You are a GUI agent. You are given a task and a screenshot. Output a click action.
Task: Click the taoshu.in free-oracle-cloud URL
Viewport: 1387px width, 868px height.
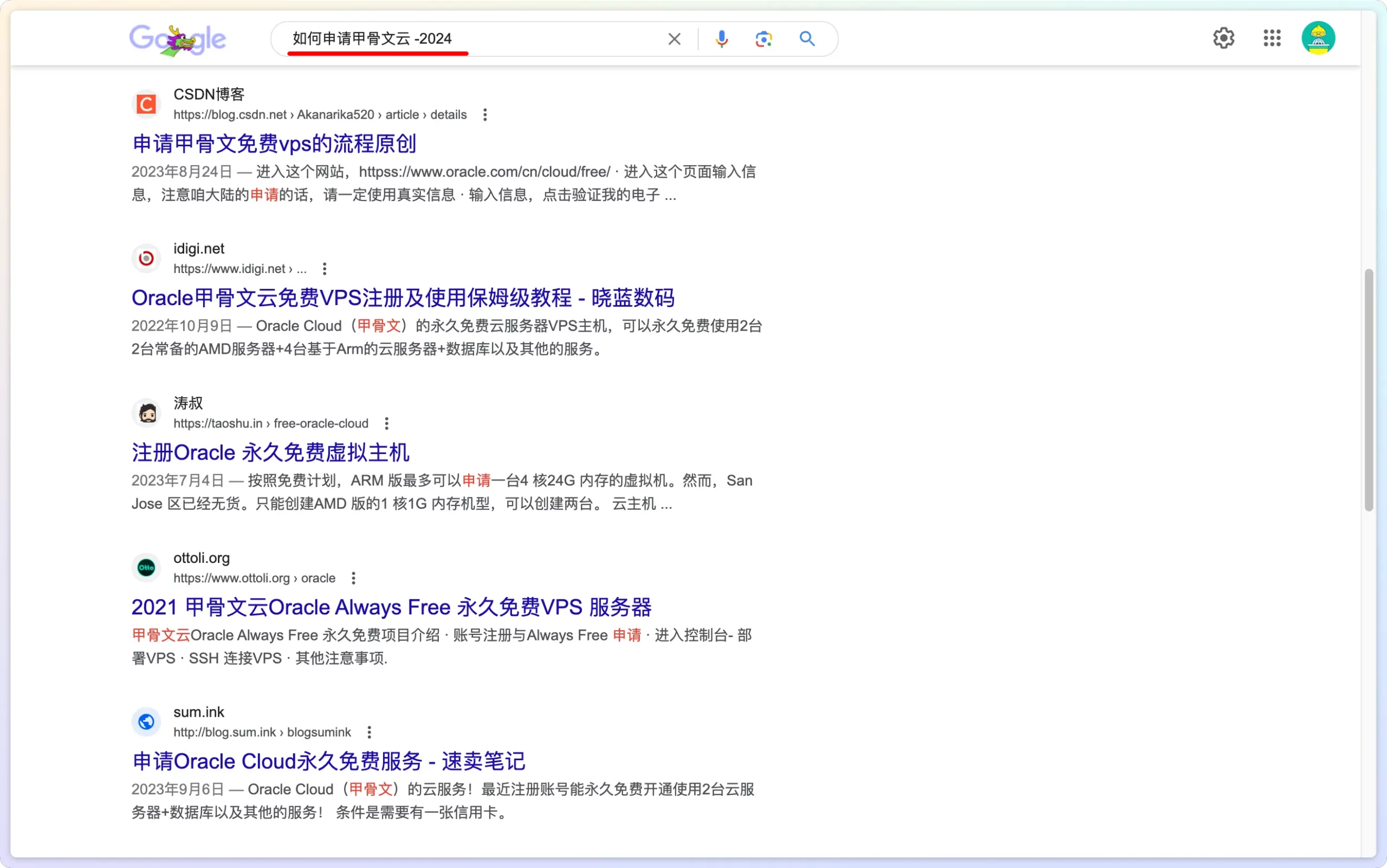click(x=270, y=424)
